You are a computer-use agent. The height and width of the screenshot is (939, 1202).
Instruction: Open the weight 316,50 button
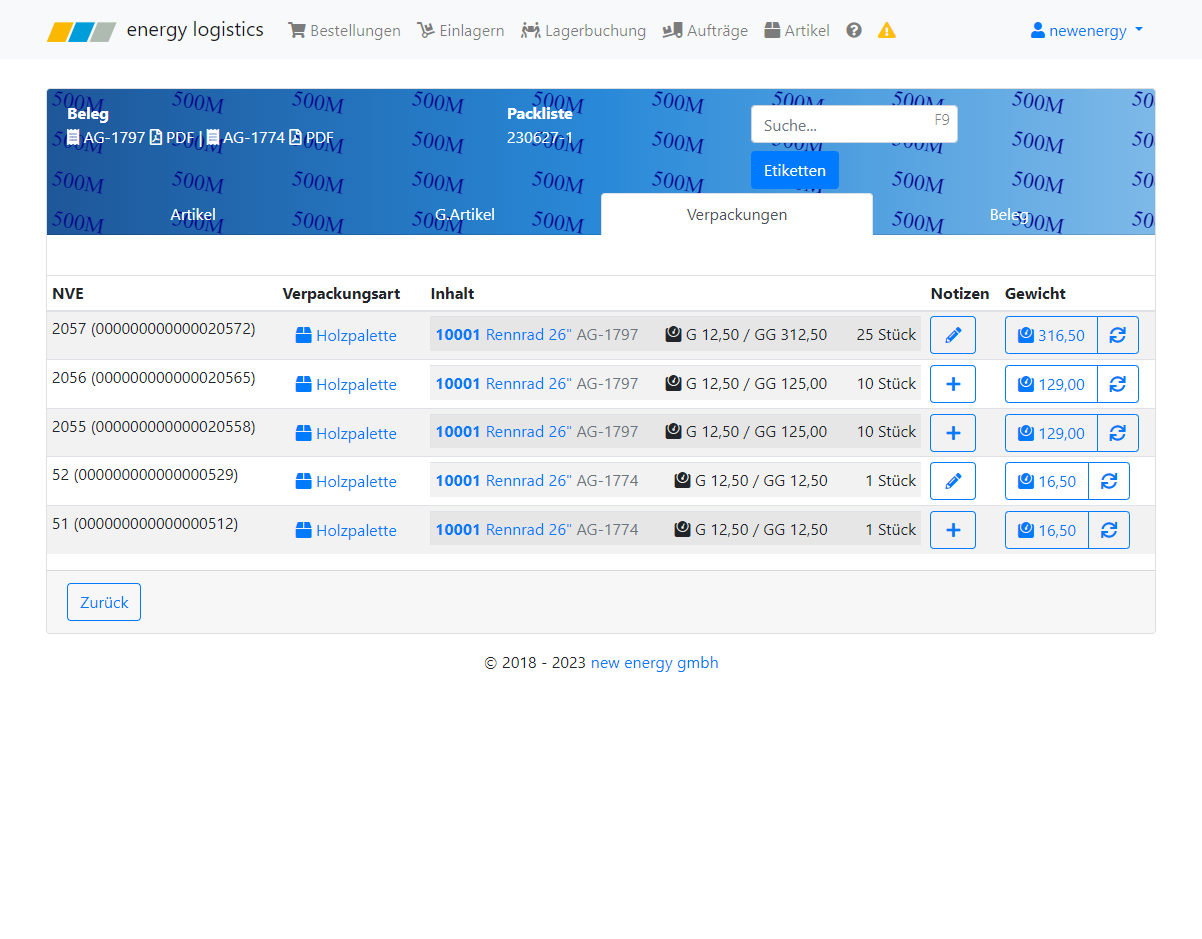(1051, 335)
